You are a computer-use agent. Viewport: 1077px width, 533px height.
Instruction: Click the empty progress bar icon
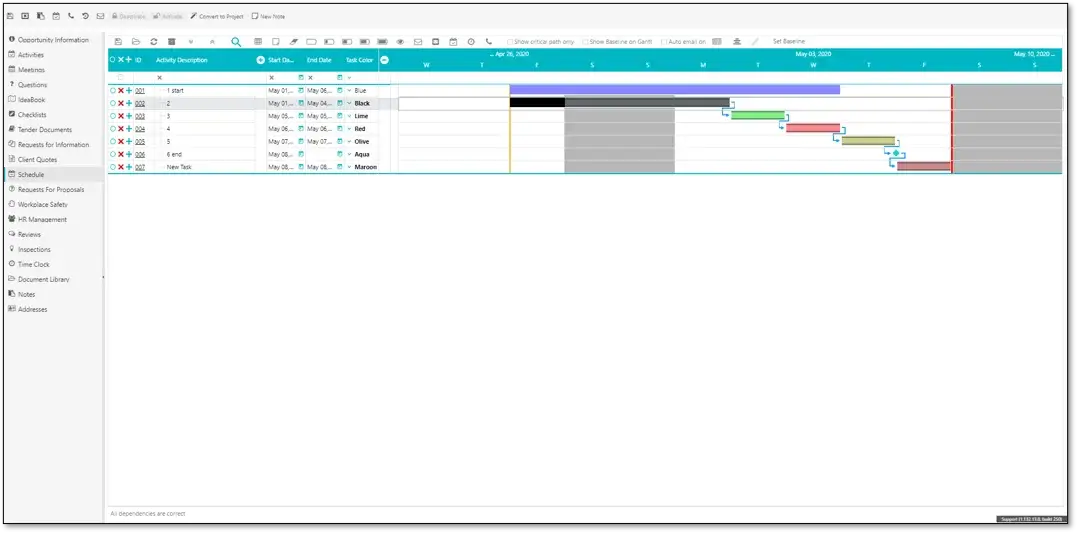point(311,42)
